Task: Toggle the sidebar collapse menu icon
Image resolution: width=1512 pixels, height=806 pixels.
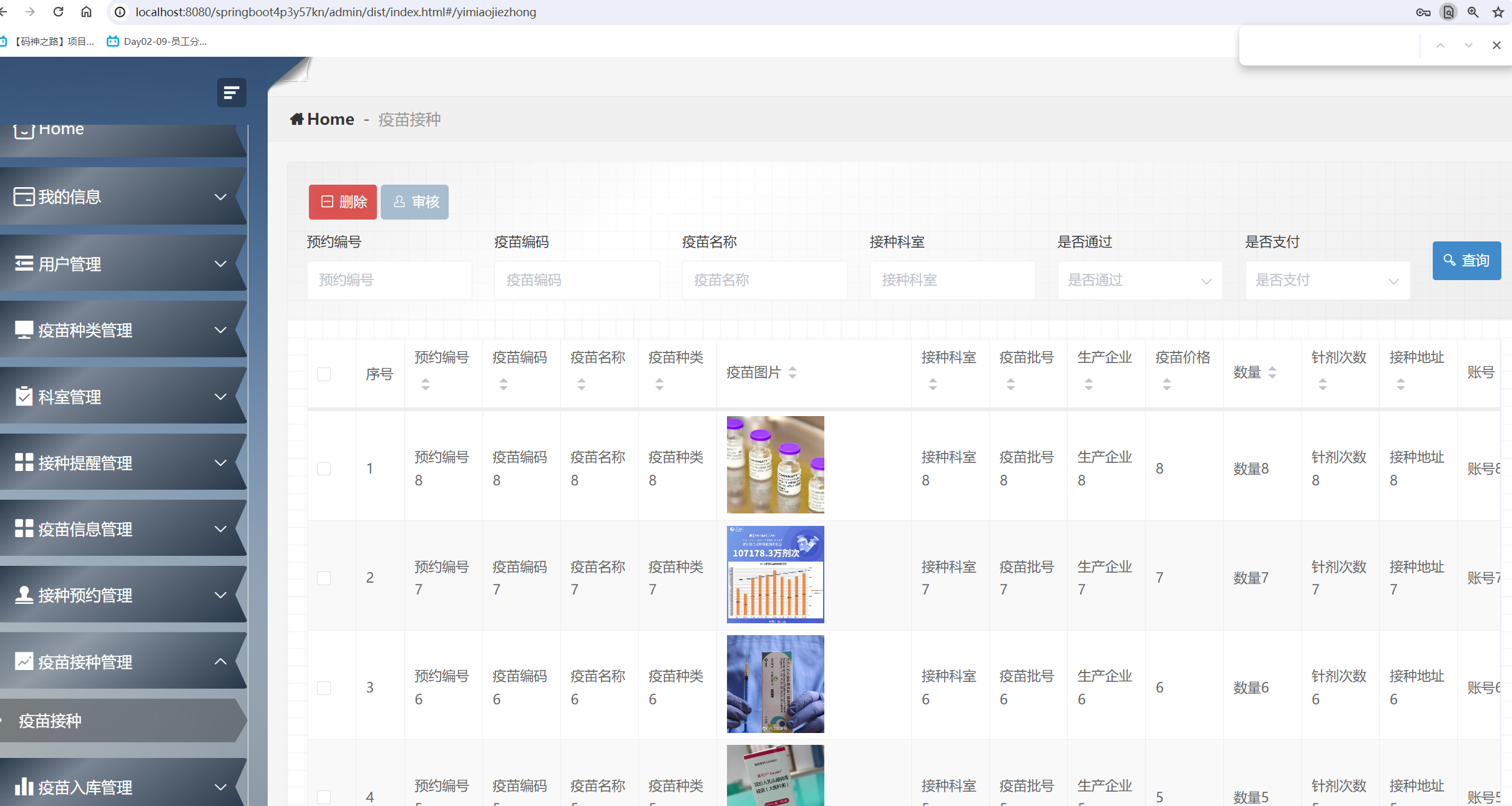Action: pos(232,93)
